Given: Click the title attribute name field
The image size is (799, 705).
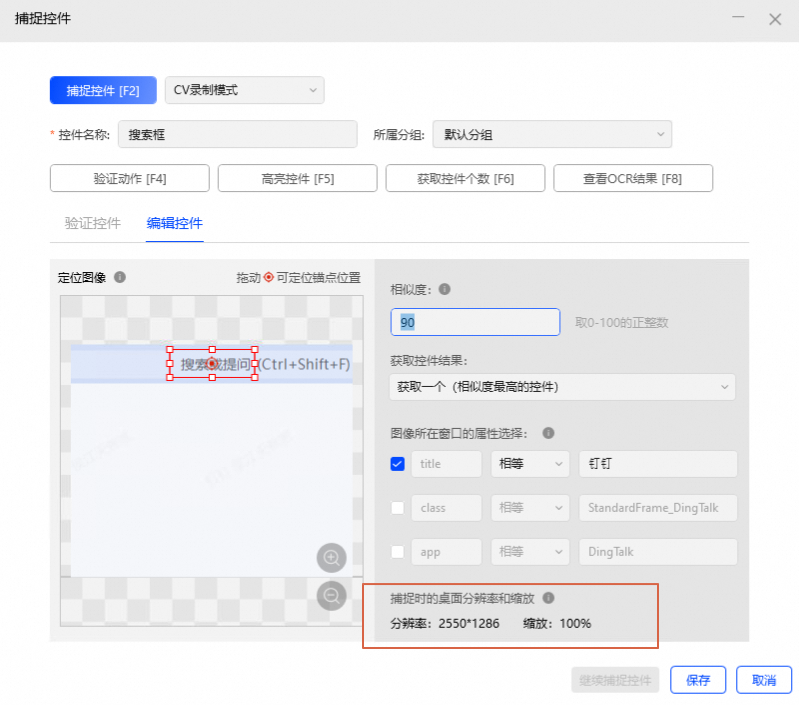Looking at the screenshot, I should point(446,464).
